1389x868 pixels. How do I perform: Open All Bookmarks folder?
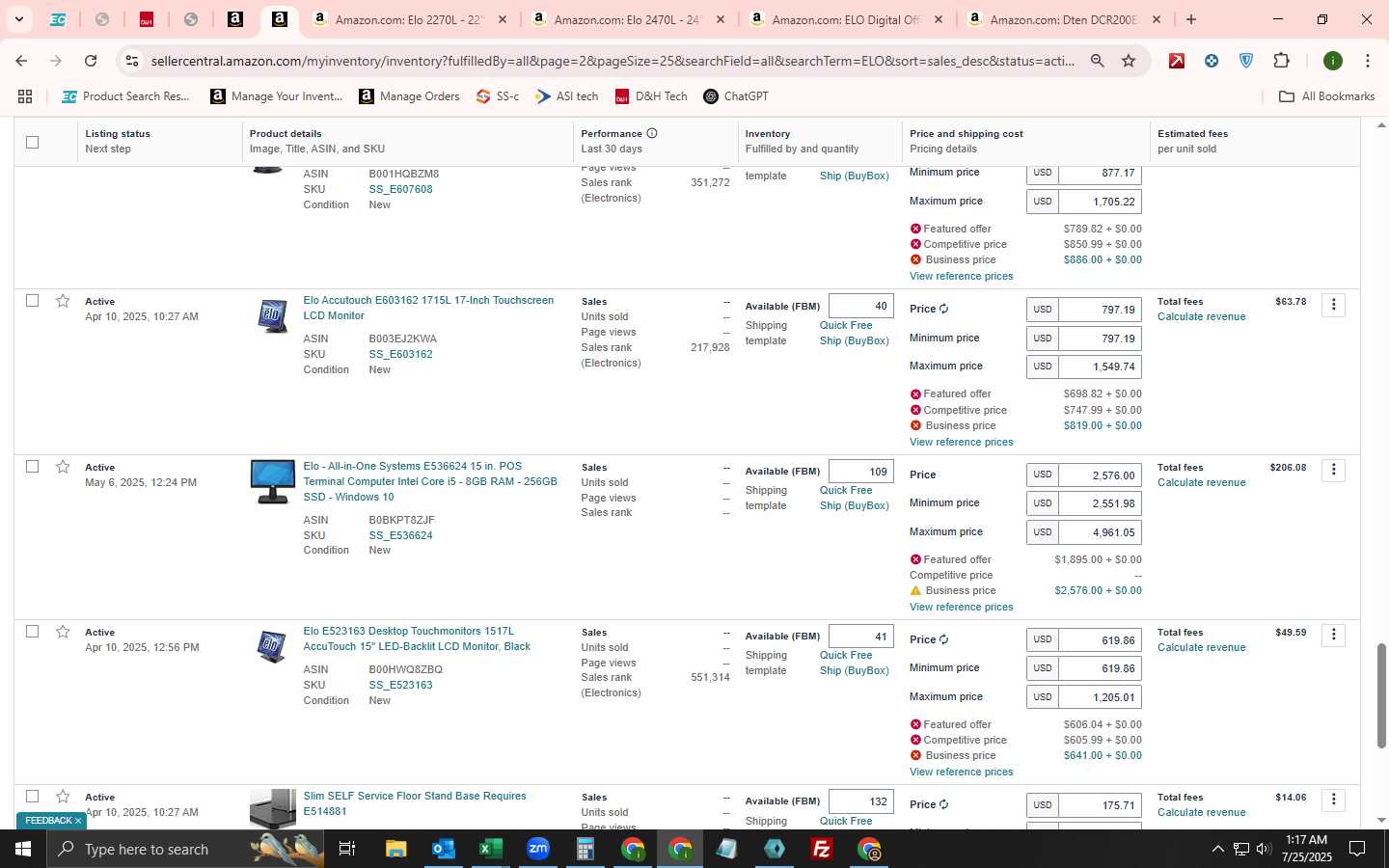click(x=1326, y=96)
